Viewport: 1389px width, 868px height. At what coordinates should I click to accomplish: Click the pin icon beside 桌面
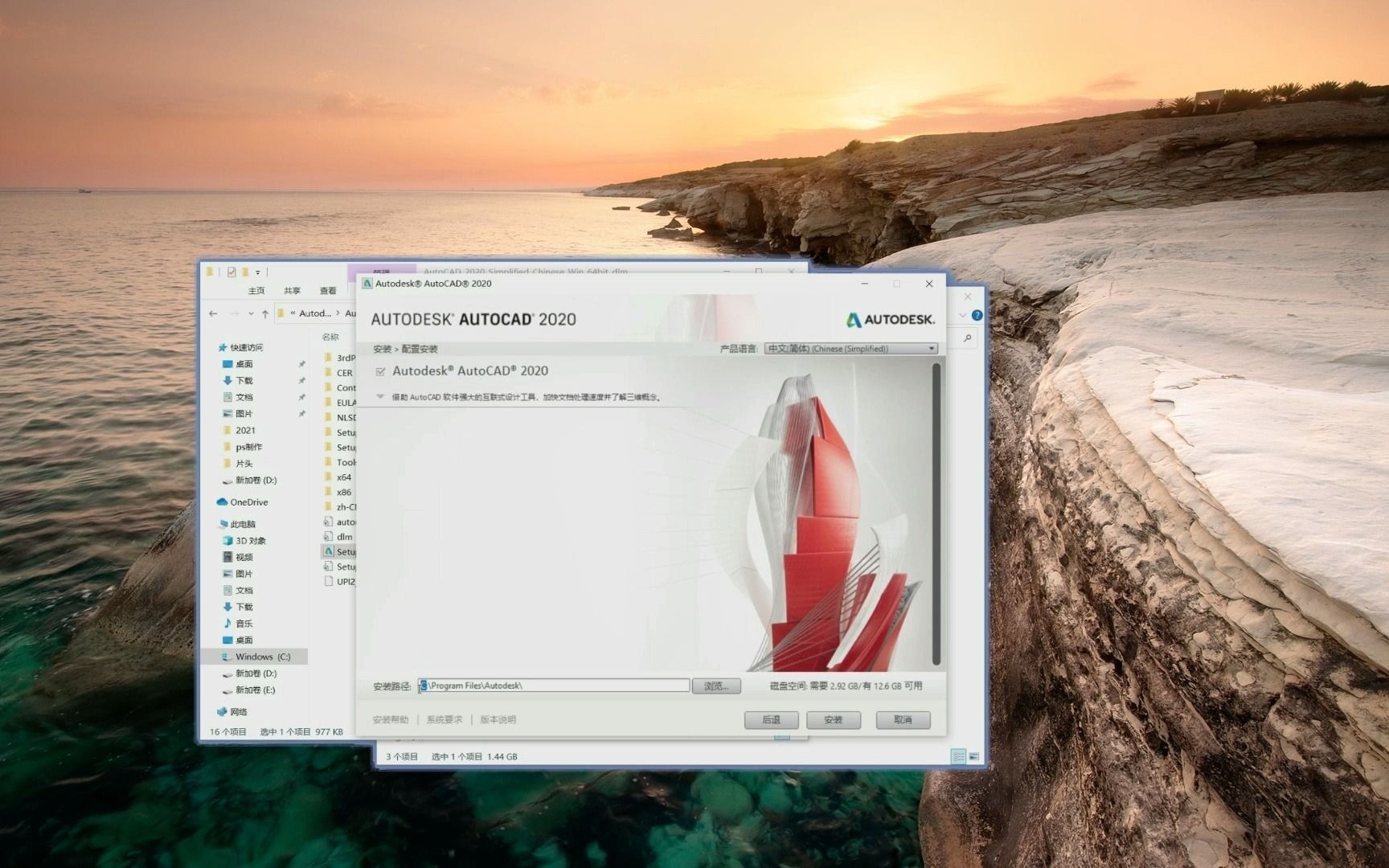[x=302, y=364]
